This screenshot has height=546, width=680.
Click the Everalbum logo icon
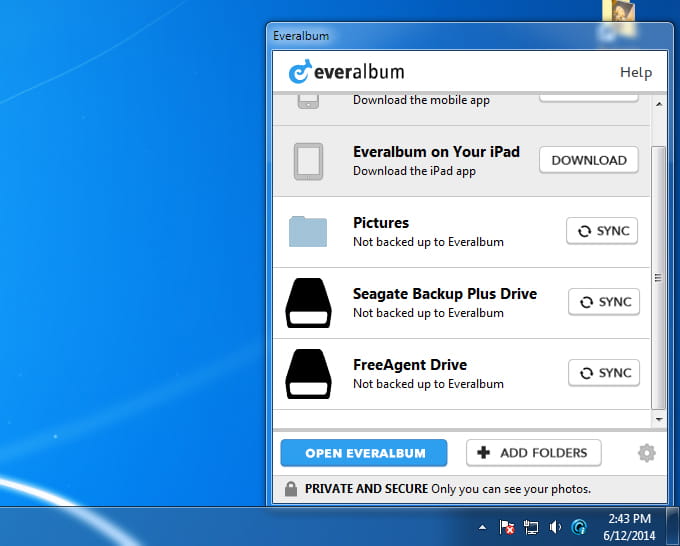[x=300, y=71]
